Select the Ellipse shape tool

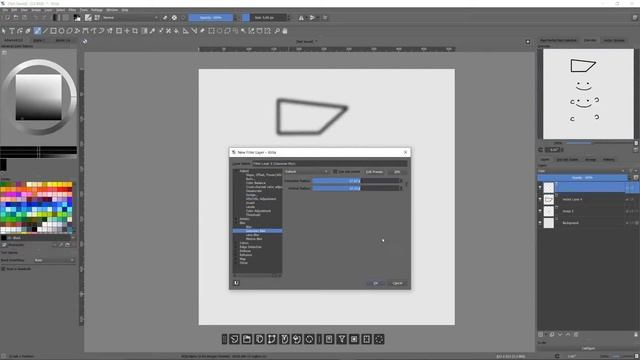[62, 31]
